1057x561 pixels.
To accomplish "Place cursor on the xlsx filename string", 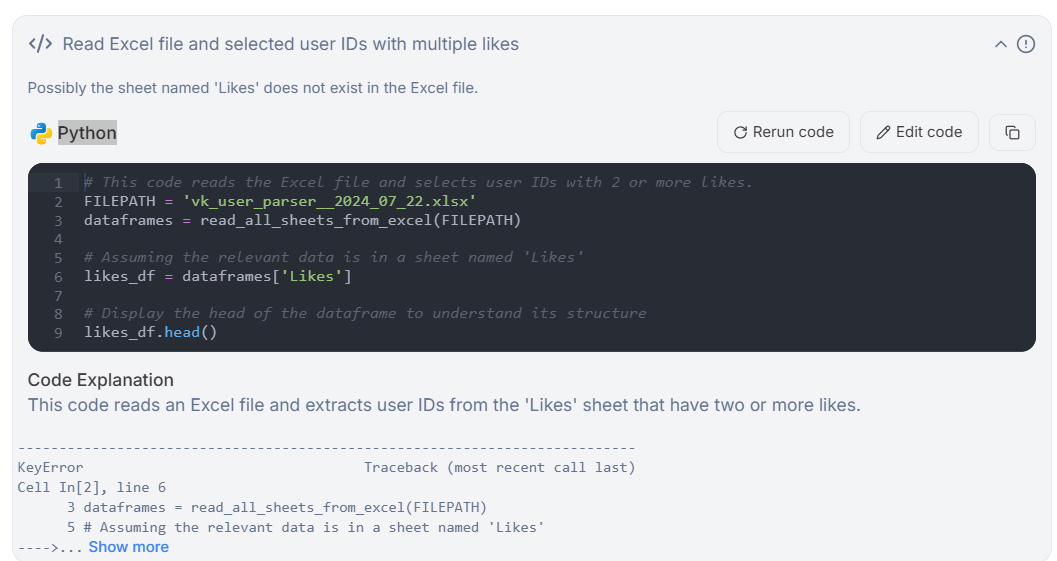I will 329,201.
